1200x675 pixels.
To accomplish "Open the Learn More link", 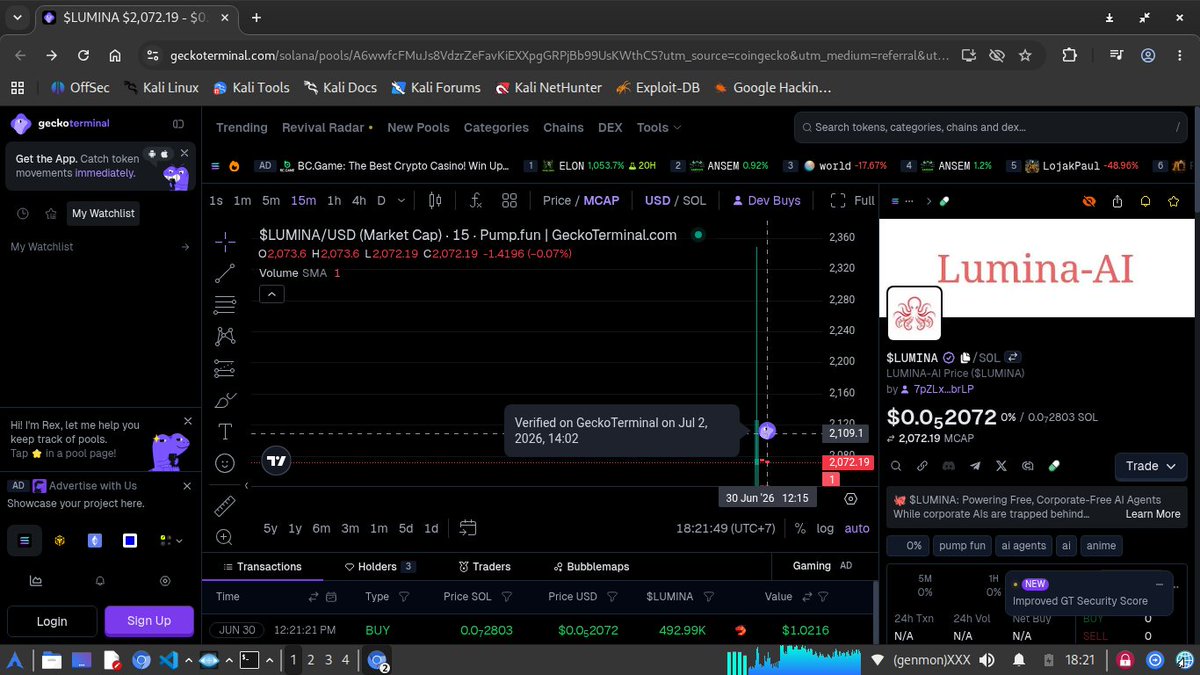I will (1153, 514).
